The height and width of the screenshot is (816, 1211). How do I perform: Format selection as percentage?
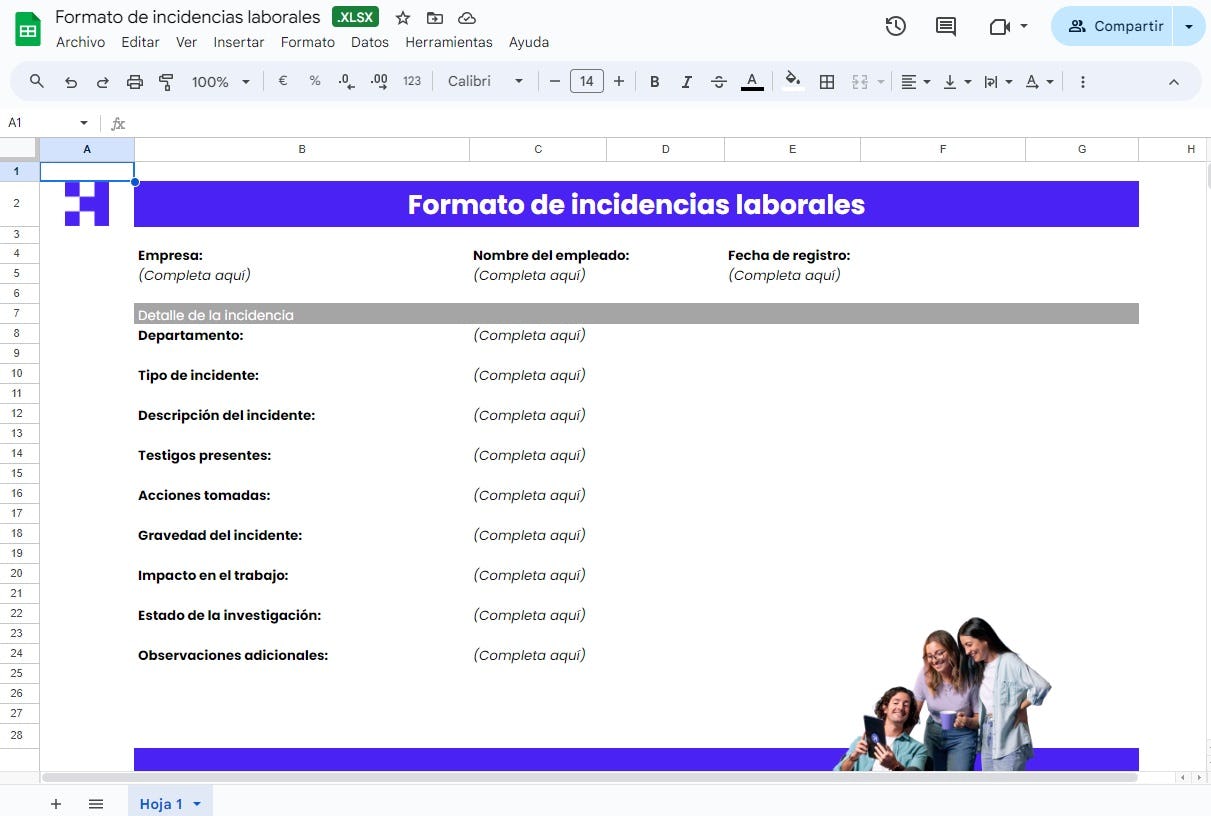(314, 81)
